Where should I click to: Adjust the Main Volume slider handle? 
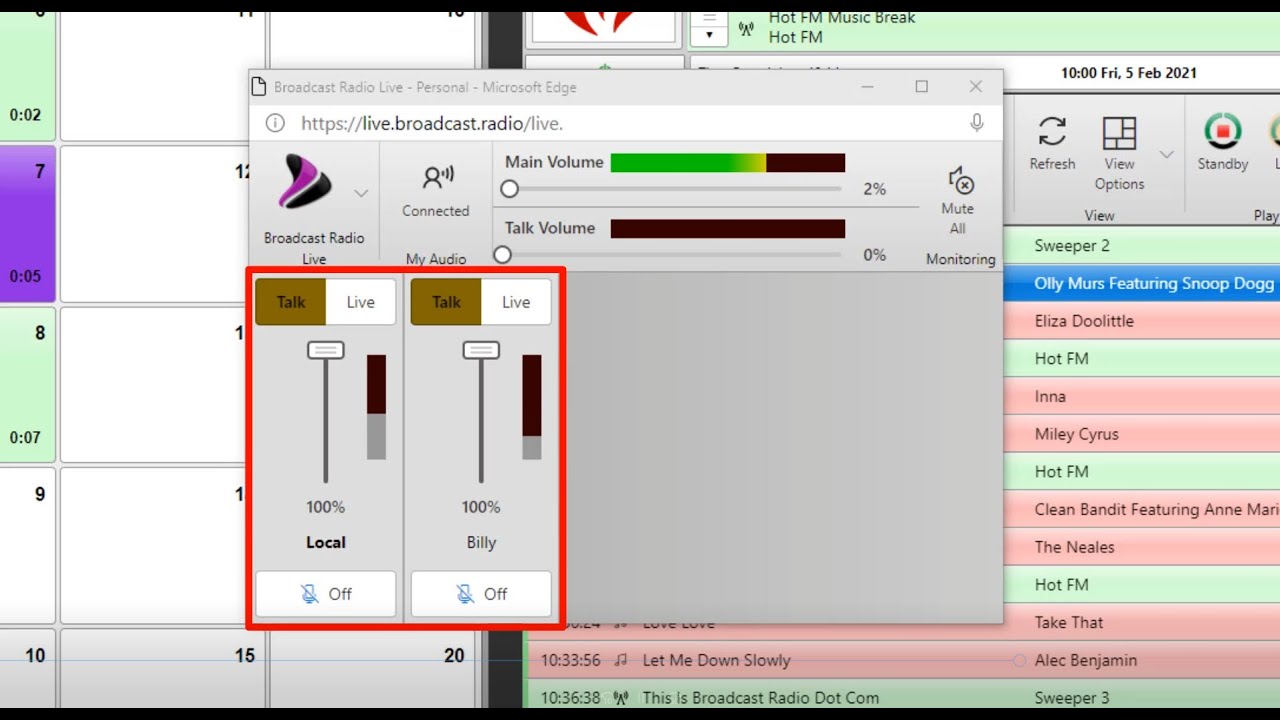[x=510, y=189]
